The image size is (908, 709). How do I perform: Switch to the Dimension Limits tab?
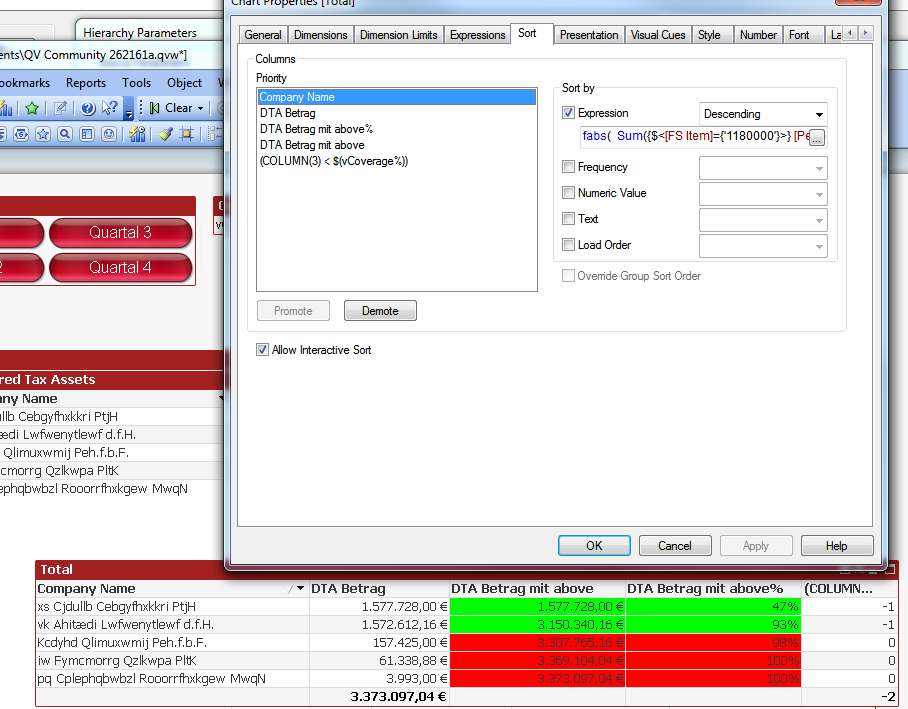point(398,35)
